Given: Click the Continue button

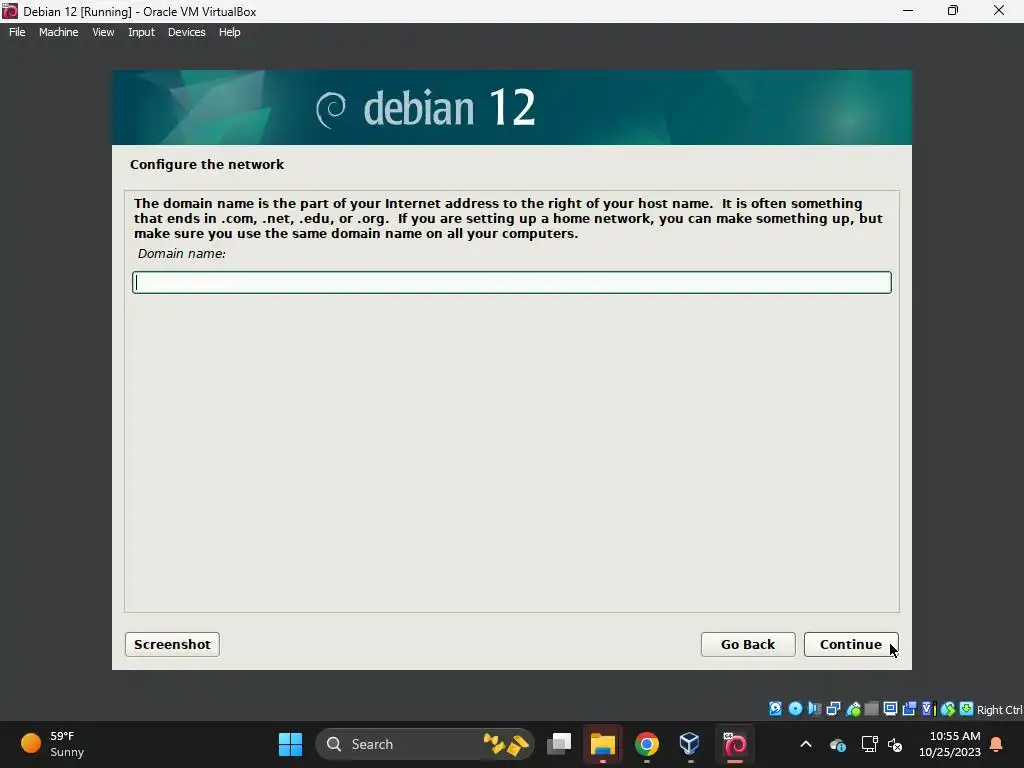Looking at the screenshot, I should tap(851, 645).
